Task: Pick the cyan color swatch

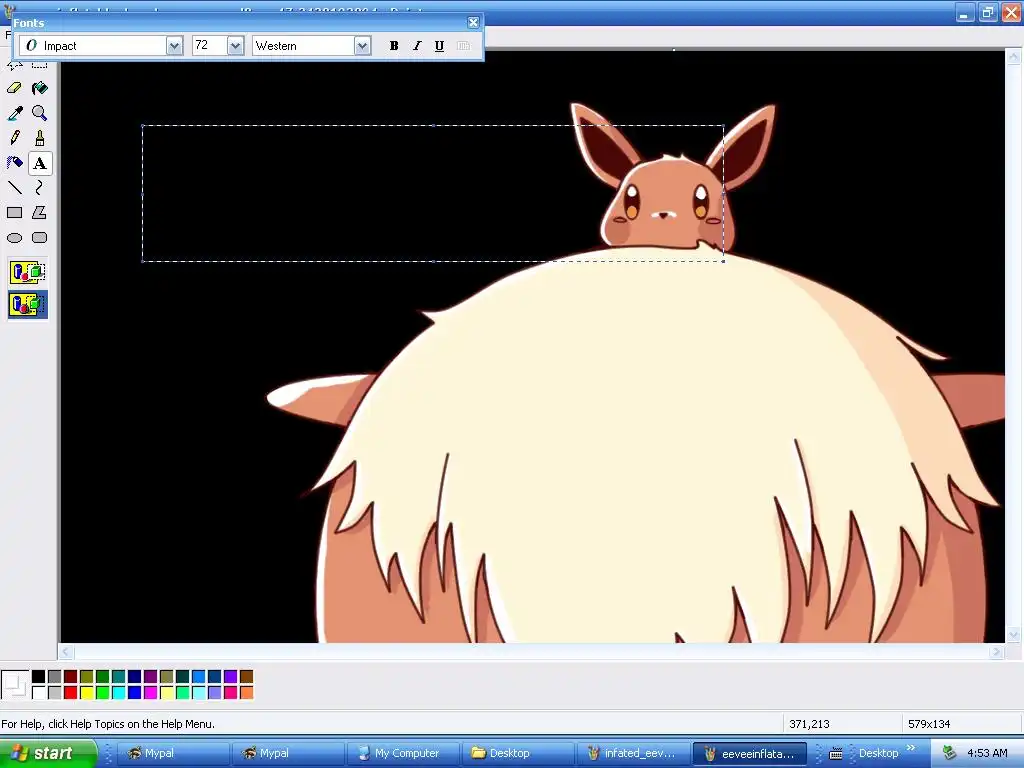Action: 118,692
